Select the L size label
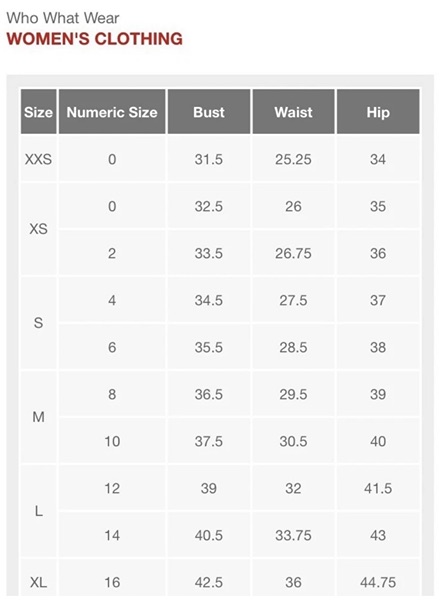The height and width of the screenshot is (600, 440). coord(39,511)
